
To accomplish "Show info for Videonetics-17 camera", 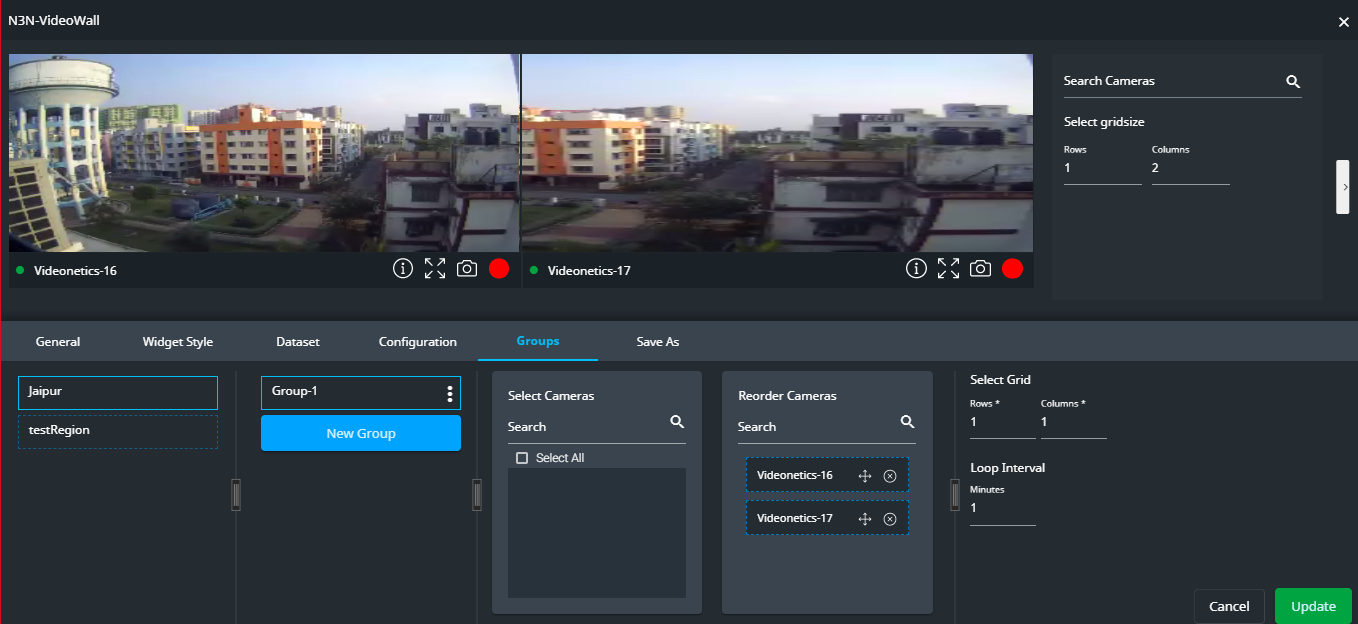I will pos(916,269).
